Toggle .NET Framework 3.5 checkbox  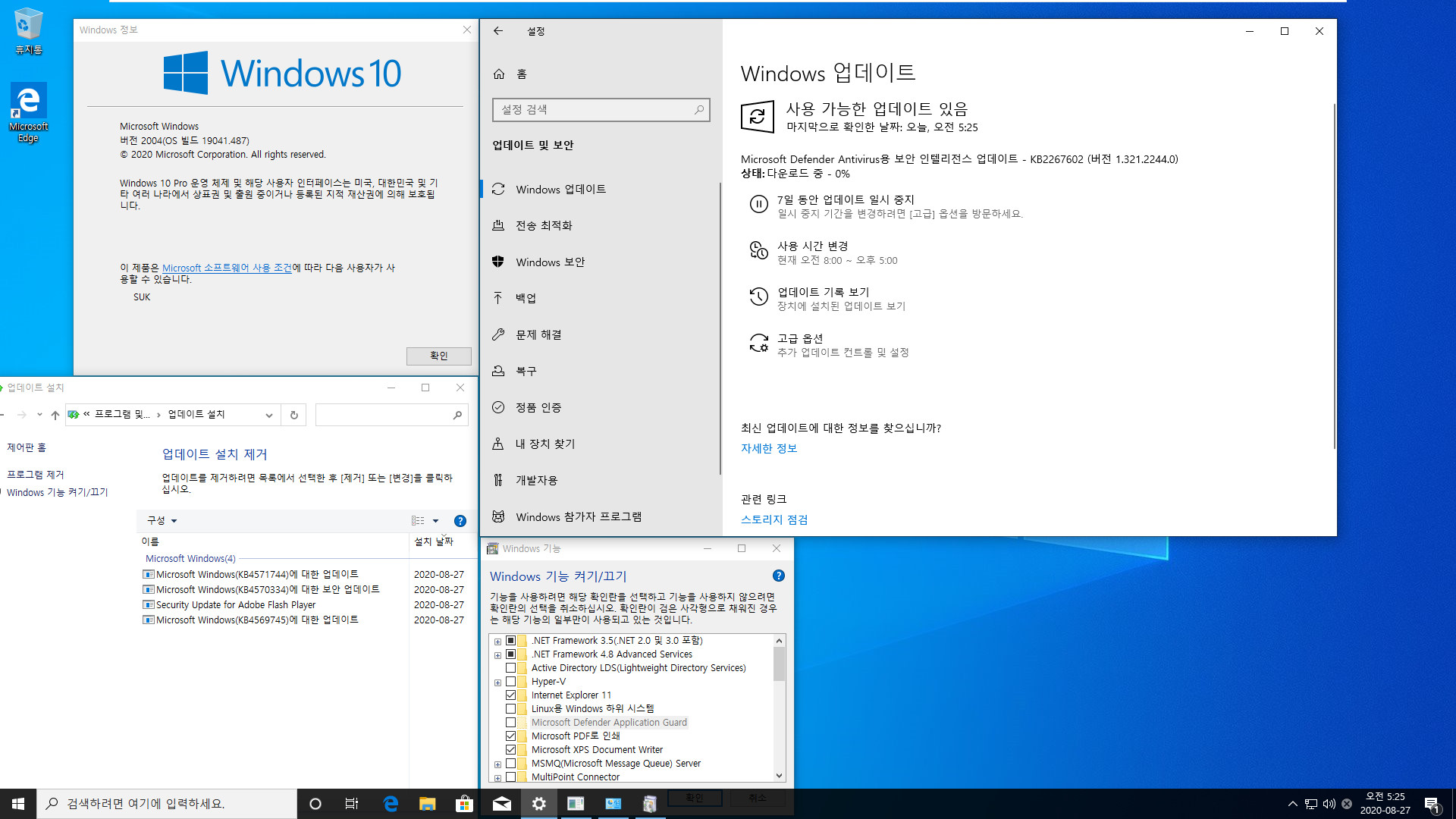coord(510,641)
